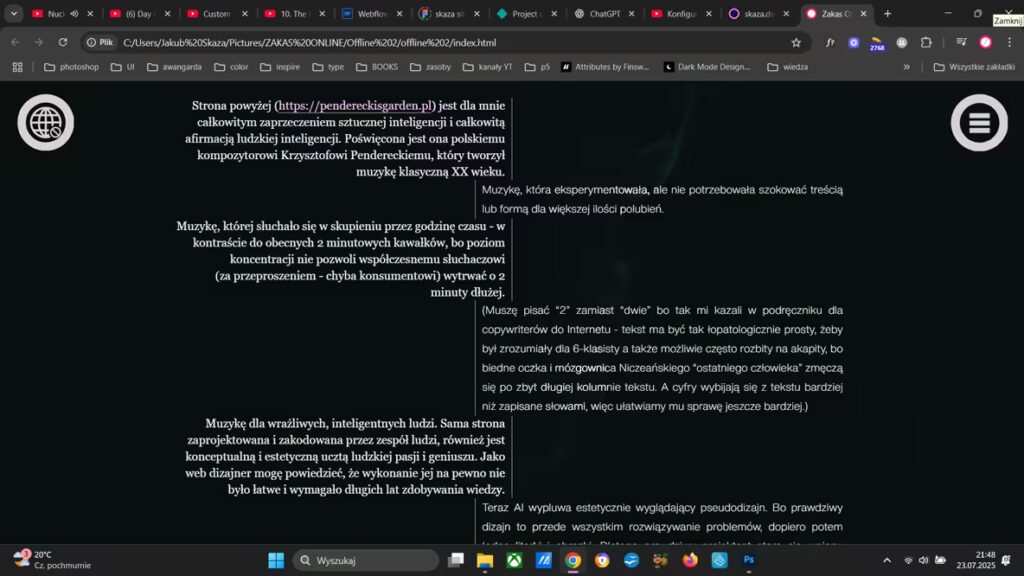Image resolution: width=1024 pixels, height=576 pixels.
Task: Click the globe language icon on the page
Action: [46, 122]
